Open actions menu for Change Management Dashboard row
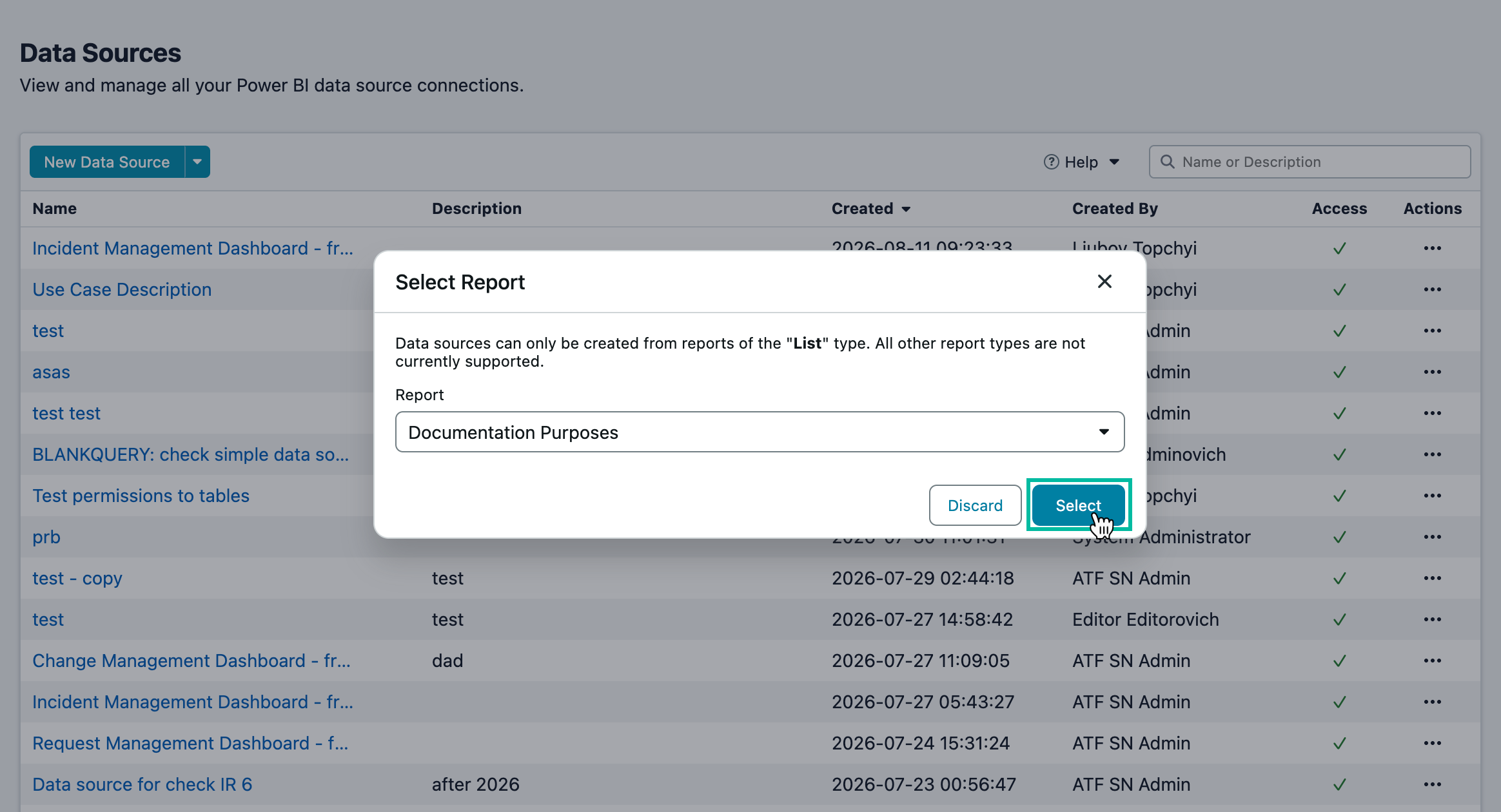The height and width of the screenshot is (812, 1501). pyautogui.click(x=1433, y=661)
